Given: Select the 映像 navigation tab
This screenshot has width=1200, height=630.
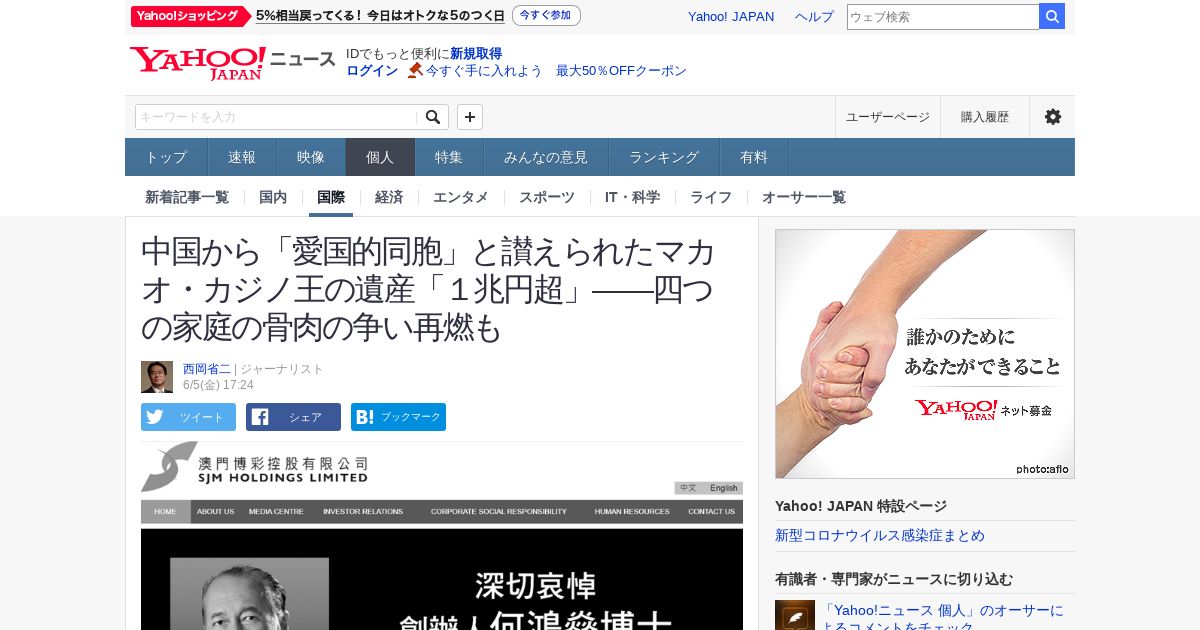Looking at the screenshot, I should tap(311, 157).
